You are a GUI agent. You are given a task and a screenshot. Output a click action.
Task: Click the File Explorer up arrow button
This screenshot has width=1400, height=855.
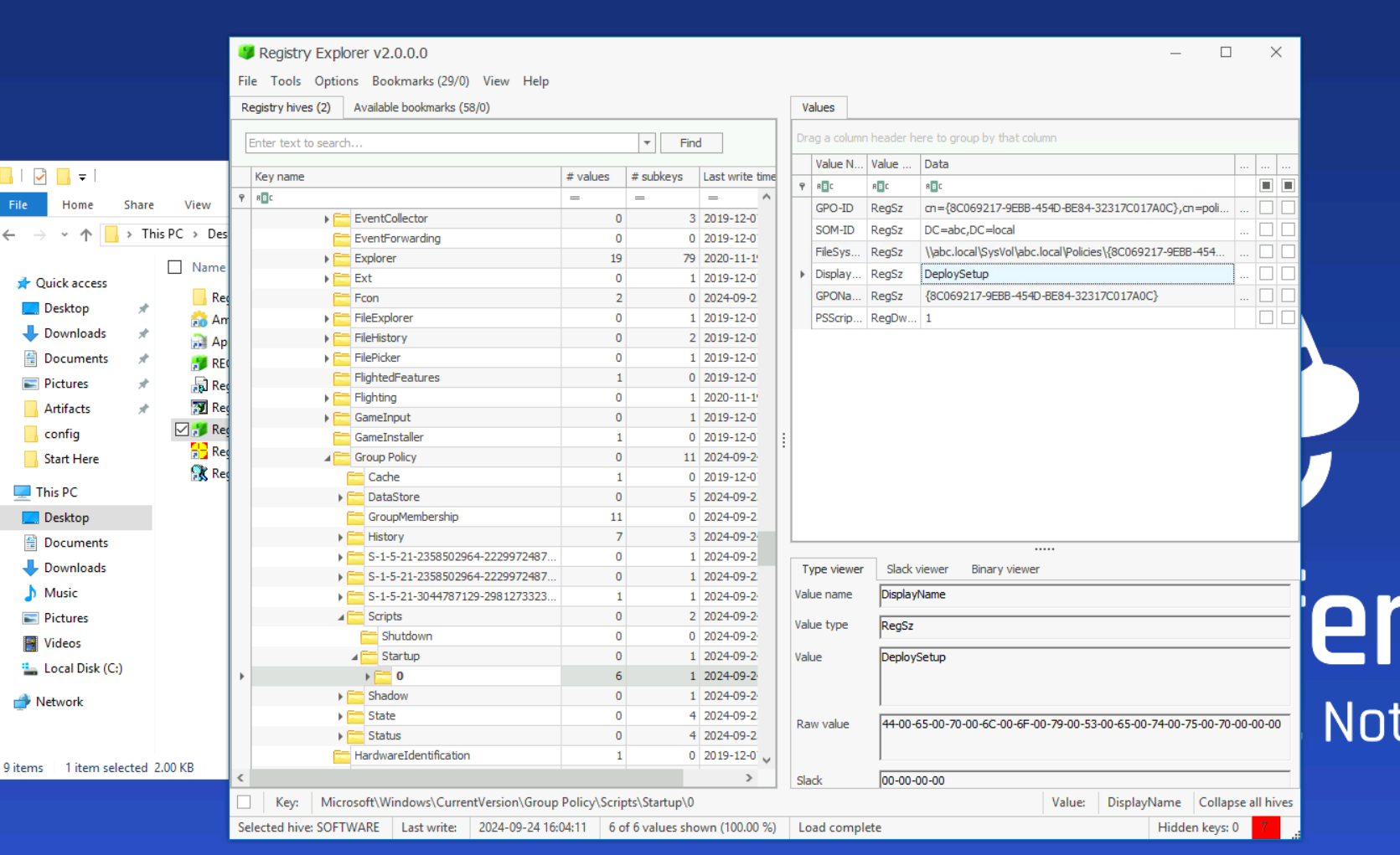click(x=85, y=234)
